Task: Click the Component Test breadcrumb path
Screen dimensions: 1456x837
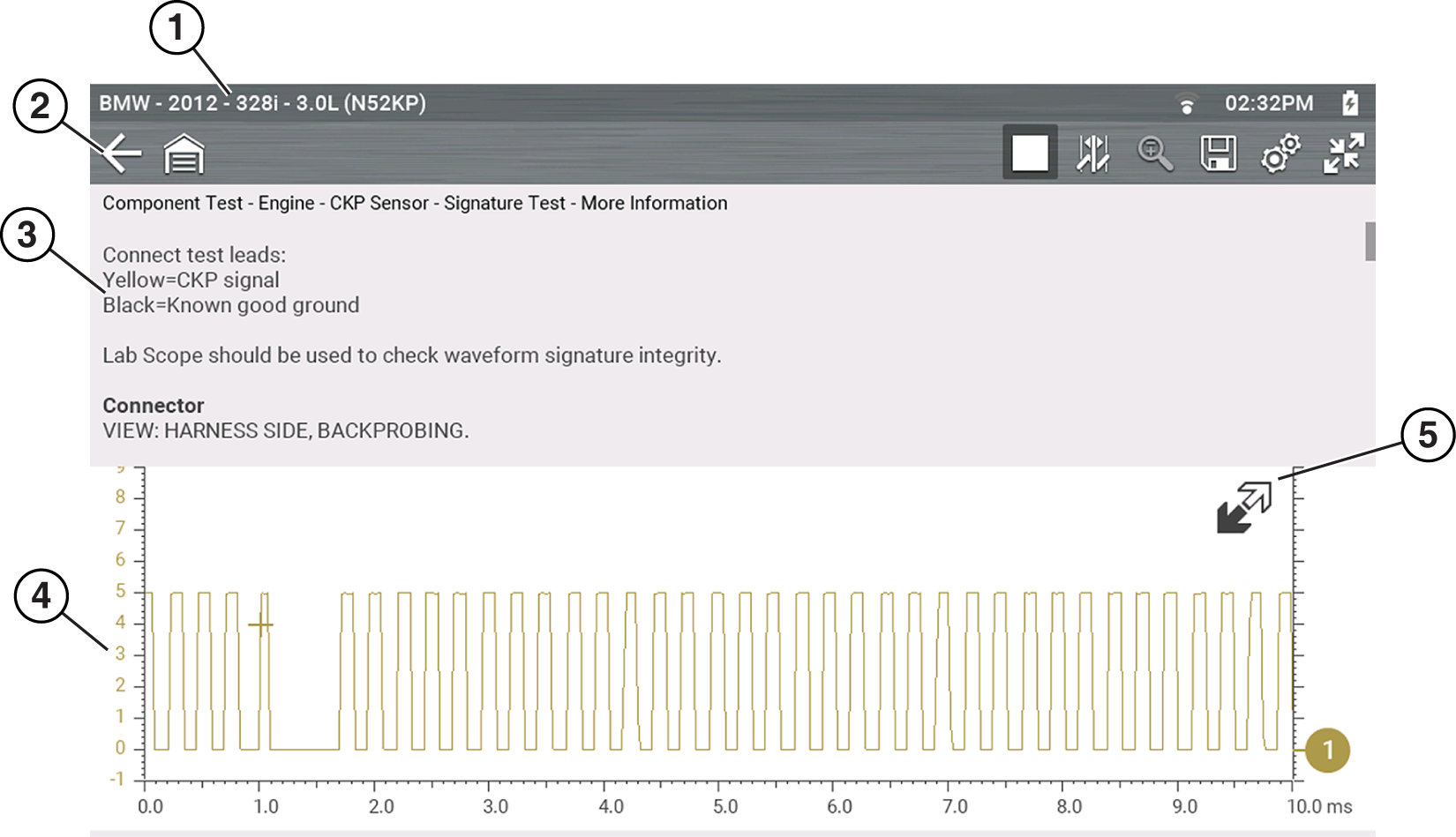Action: [x=415, y=203]
